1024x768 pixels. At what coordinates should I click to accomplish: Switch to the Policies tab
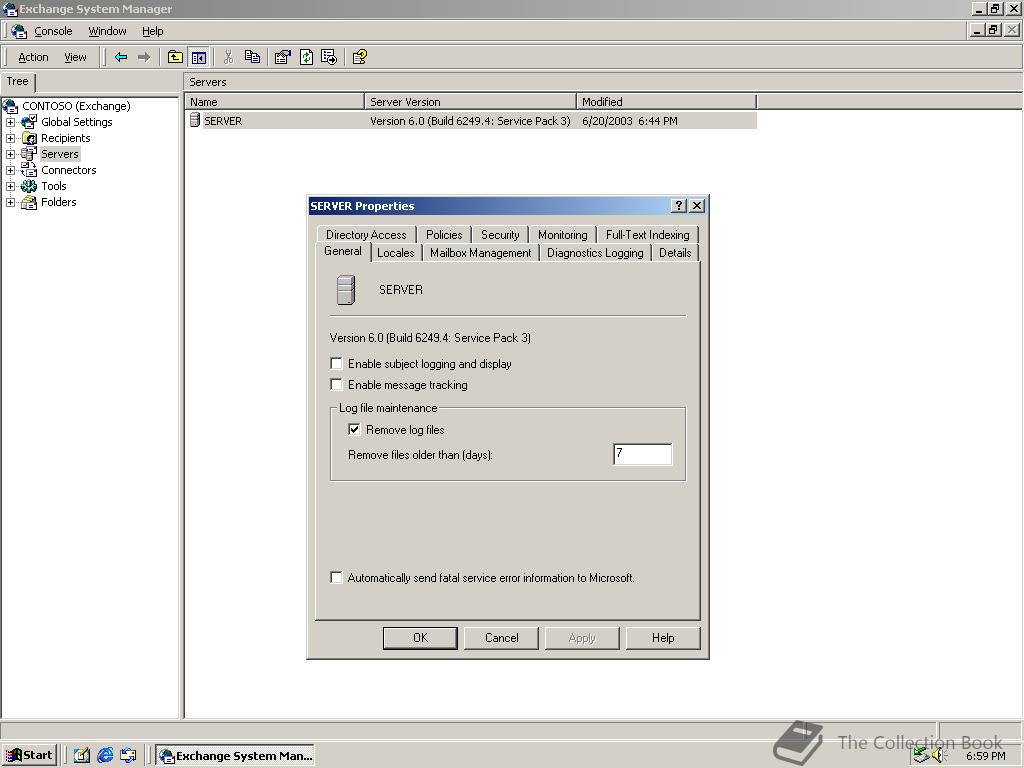point(443,234)
